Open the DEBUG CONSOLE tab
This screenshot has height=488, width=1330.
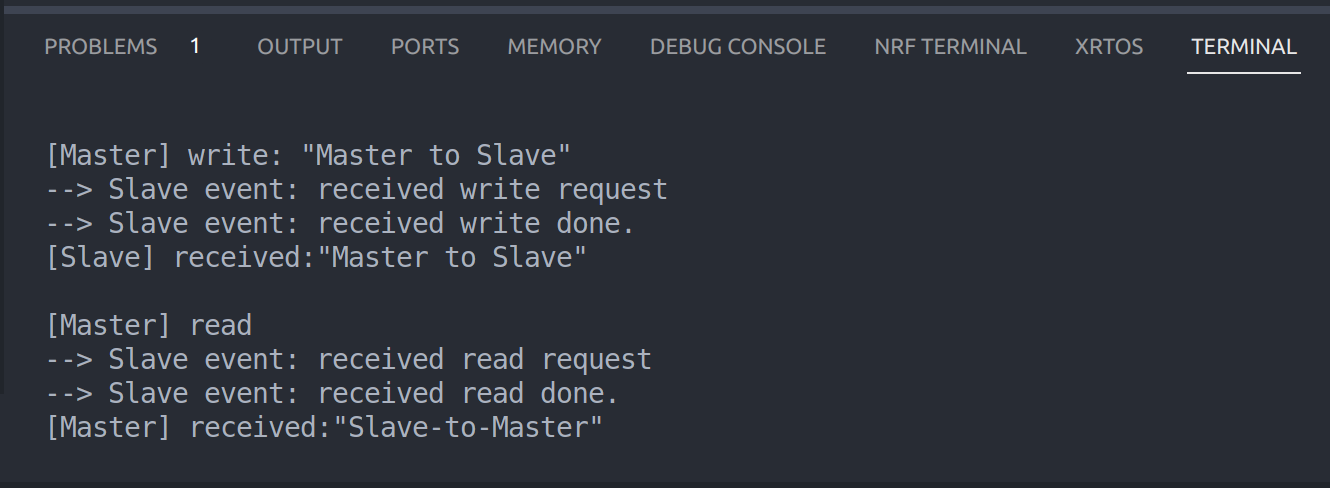click(x=738, y=47)
